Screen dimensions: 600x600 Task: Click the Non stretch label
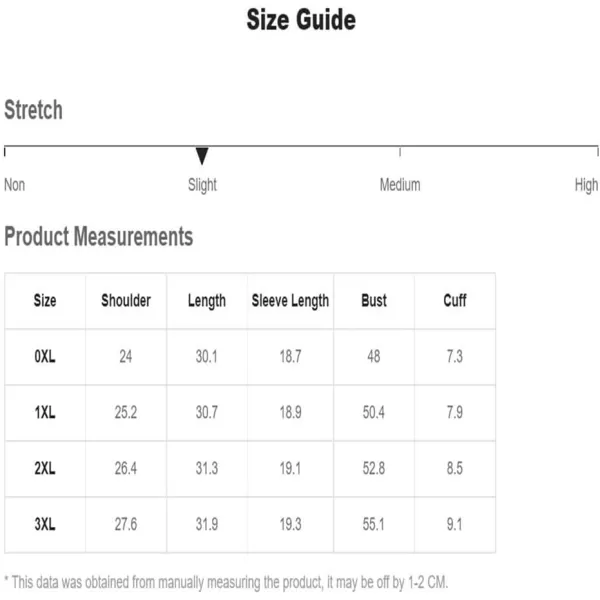[15, 185]
